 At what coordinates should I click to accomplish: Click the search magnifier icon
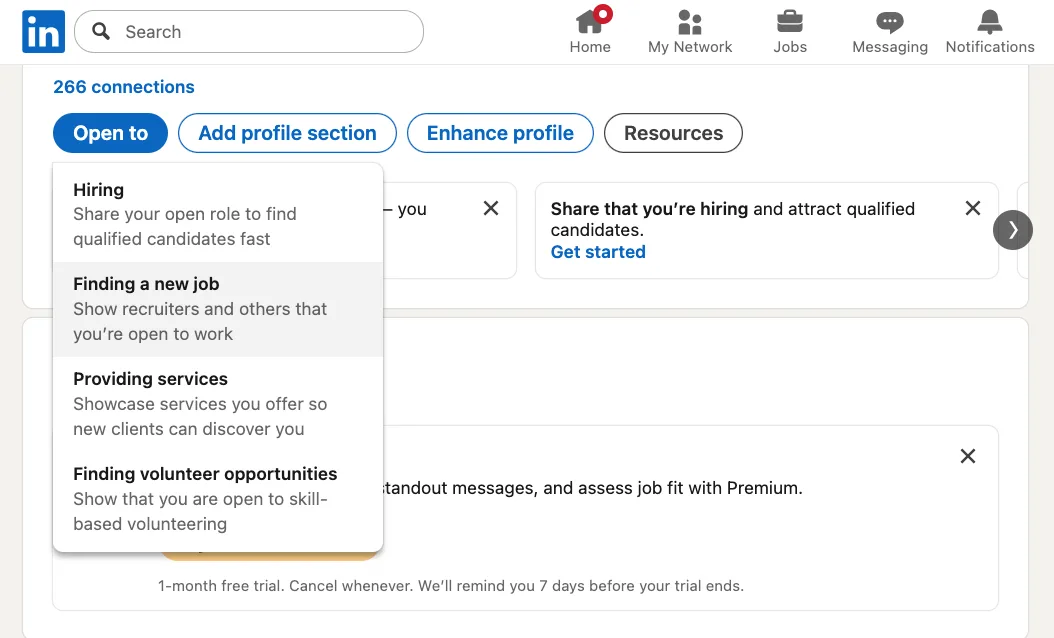101,32
